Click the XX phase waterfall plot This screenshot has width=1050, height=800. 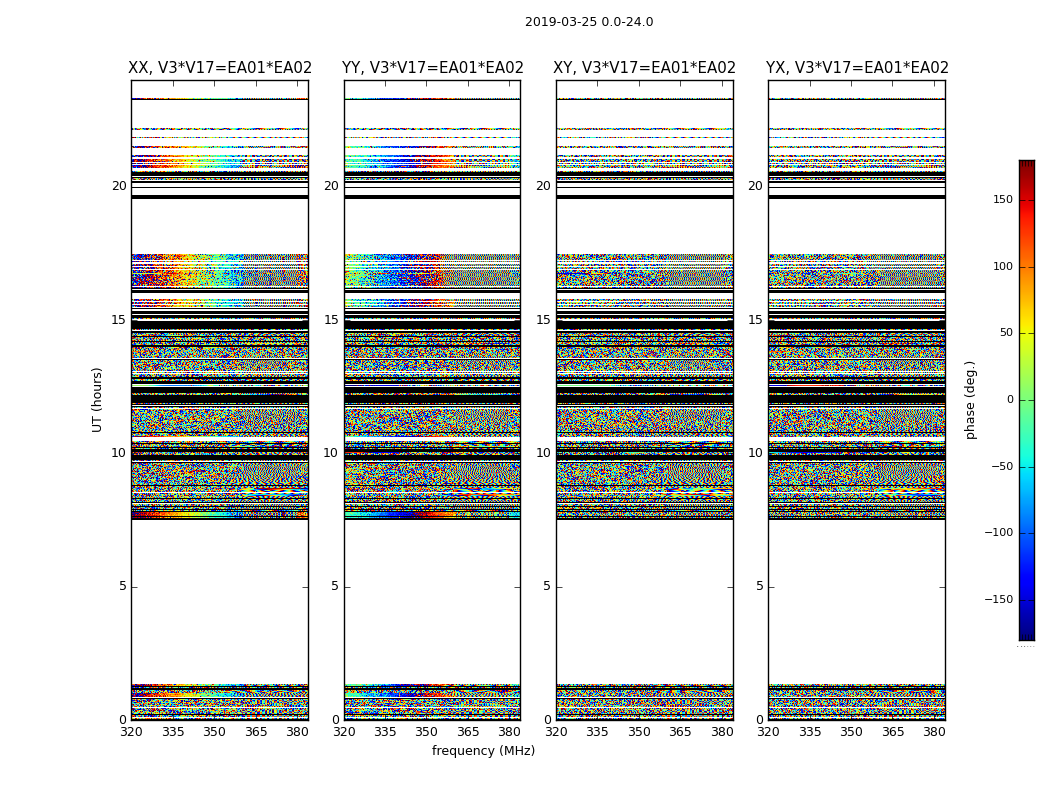click(220, 400)
